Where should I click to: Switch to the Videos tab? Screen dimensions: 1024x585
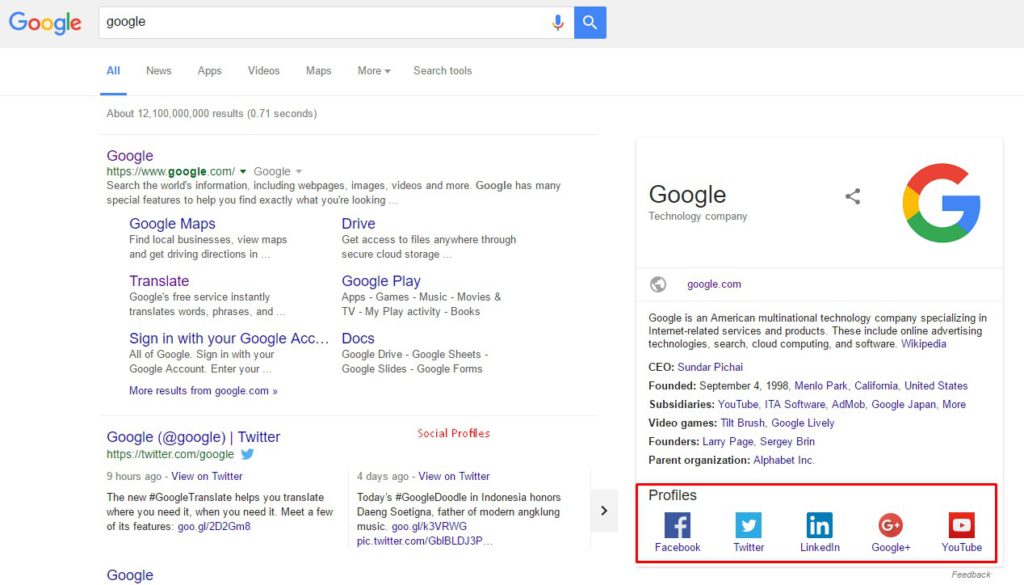pos(264,71)
